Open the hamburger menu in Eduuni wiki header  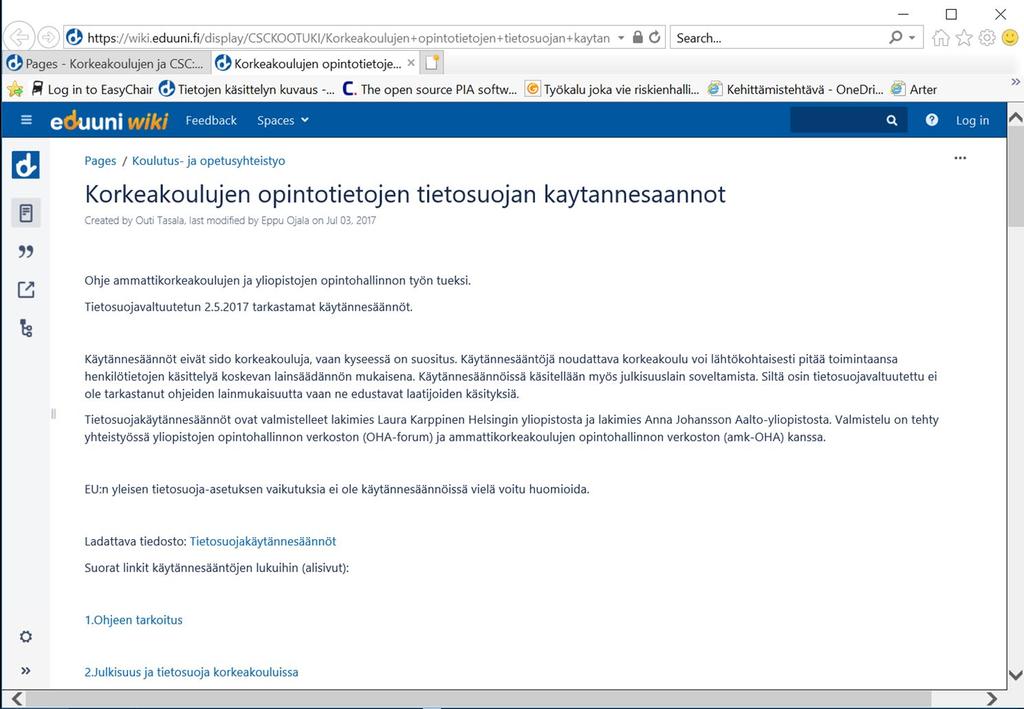pyautogui.click(x=26, y=119)
